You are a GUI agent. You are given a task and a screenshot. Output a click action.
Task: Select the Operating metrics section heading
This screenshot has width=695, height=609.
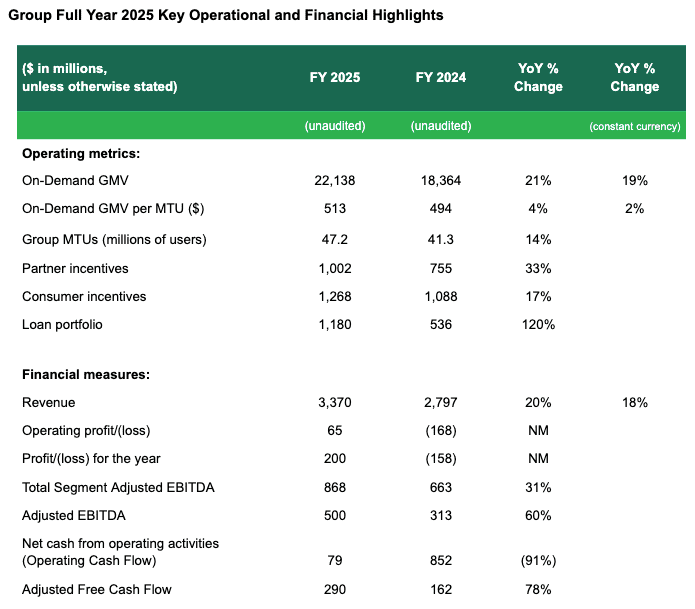(81, 153)
